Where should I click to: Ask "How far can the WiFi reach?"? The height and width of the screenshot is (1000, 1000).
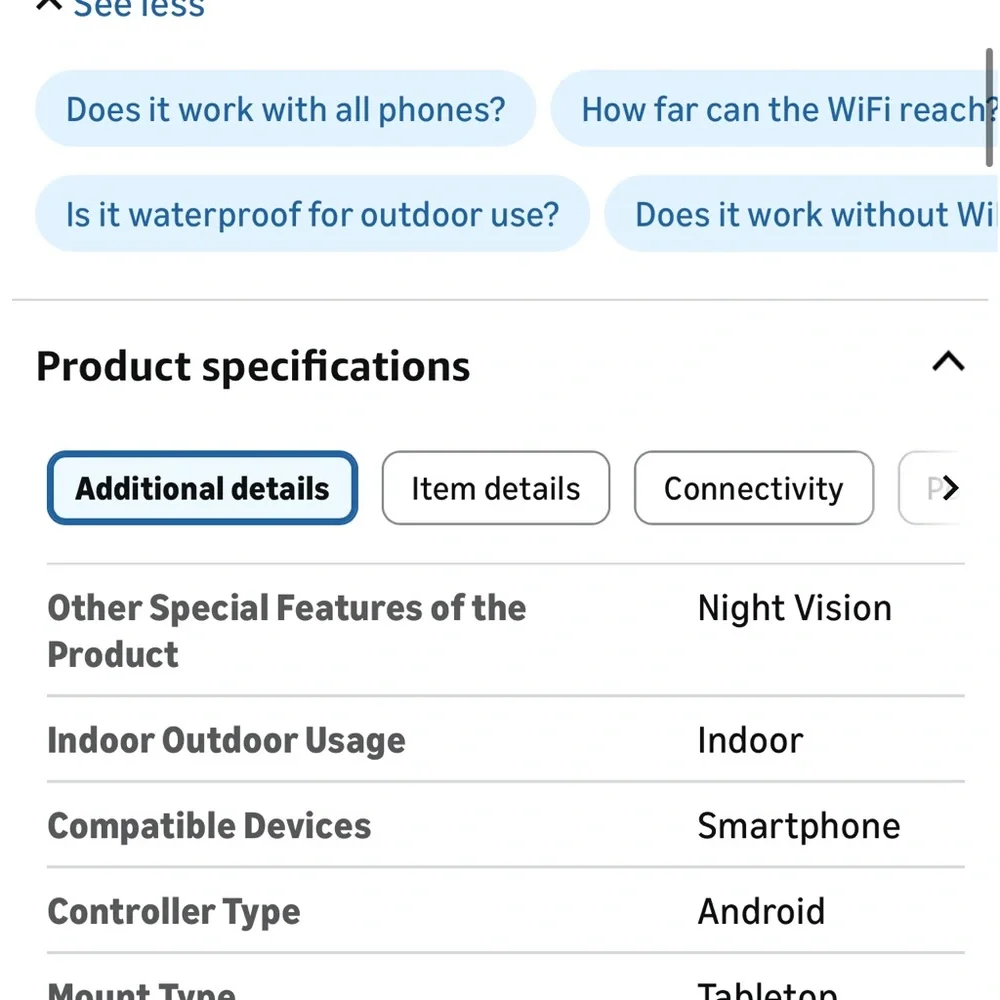tap(775, 108)
